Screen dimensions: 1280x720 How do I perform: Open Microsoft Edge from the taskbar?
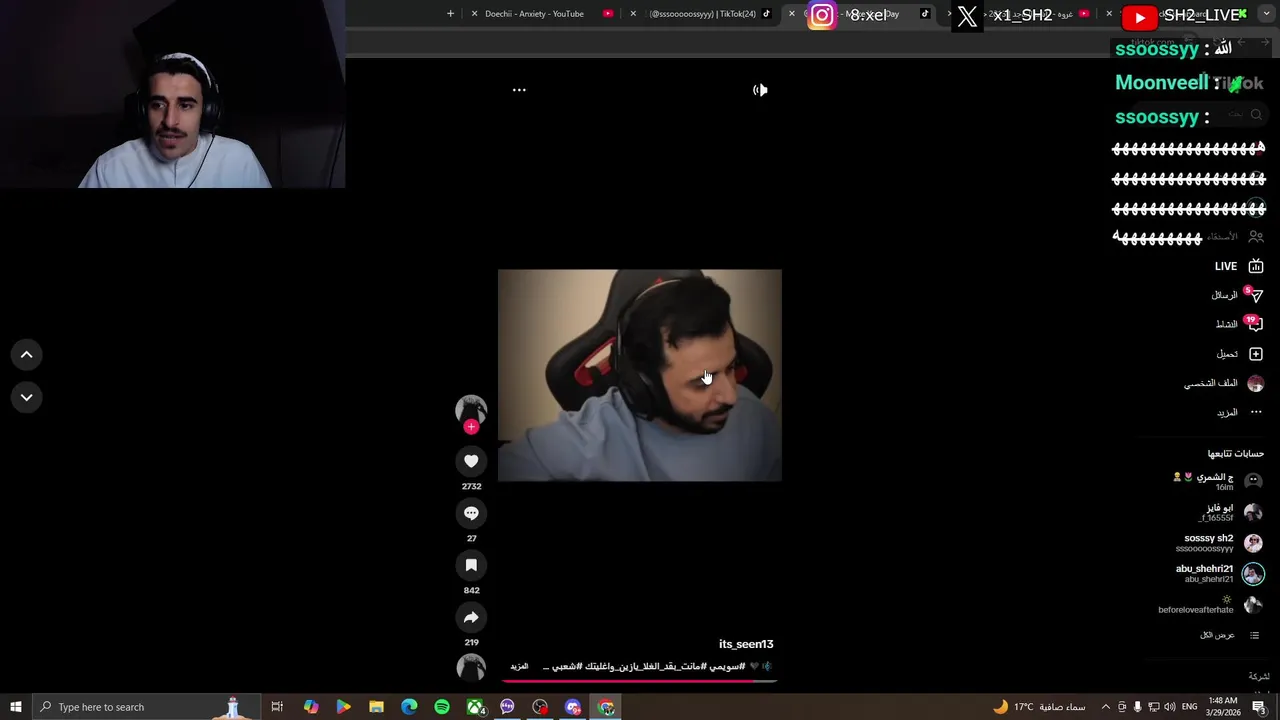tap(409, 707)
